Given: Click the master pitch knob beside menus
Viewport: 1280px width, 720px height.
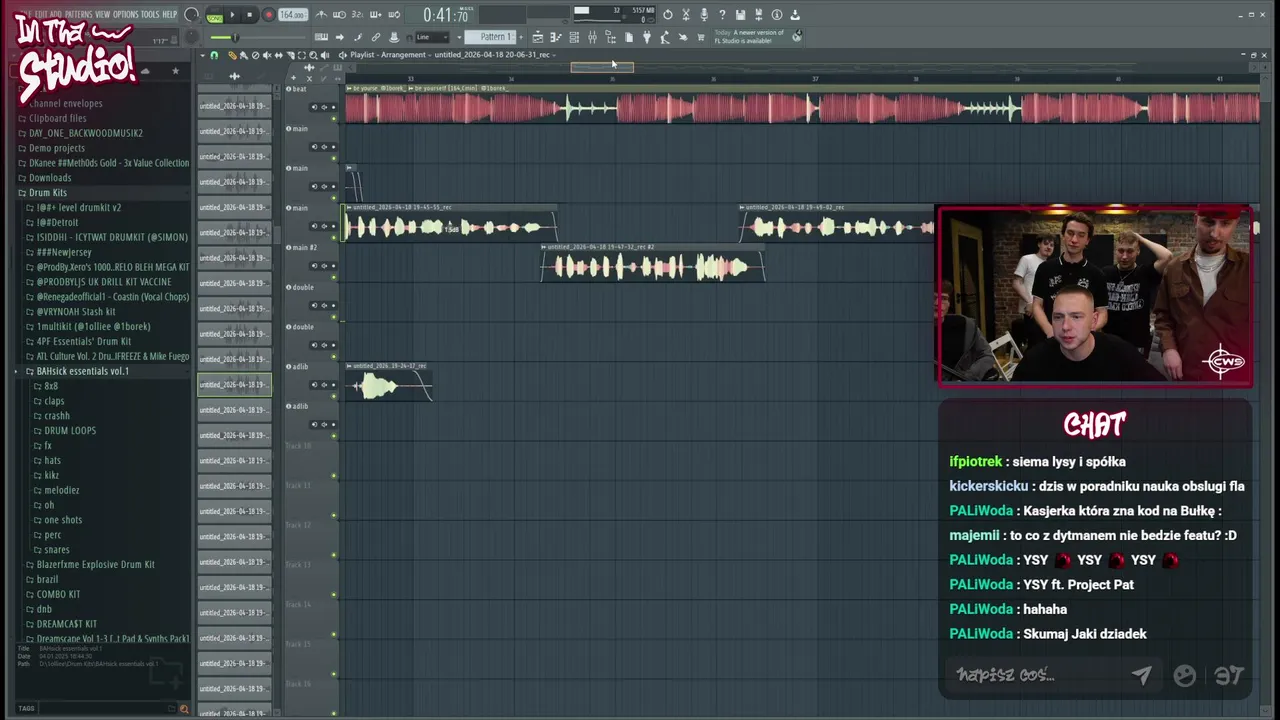Looking at the screenshot, I should (x=191, y=15).
